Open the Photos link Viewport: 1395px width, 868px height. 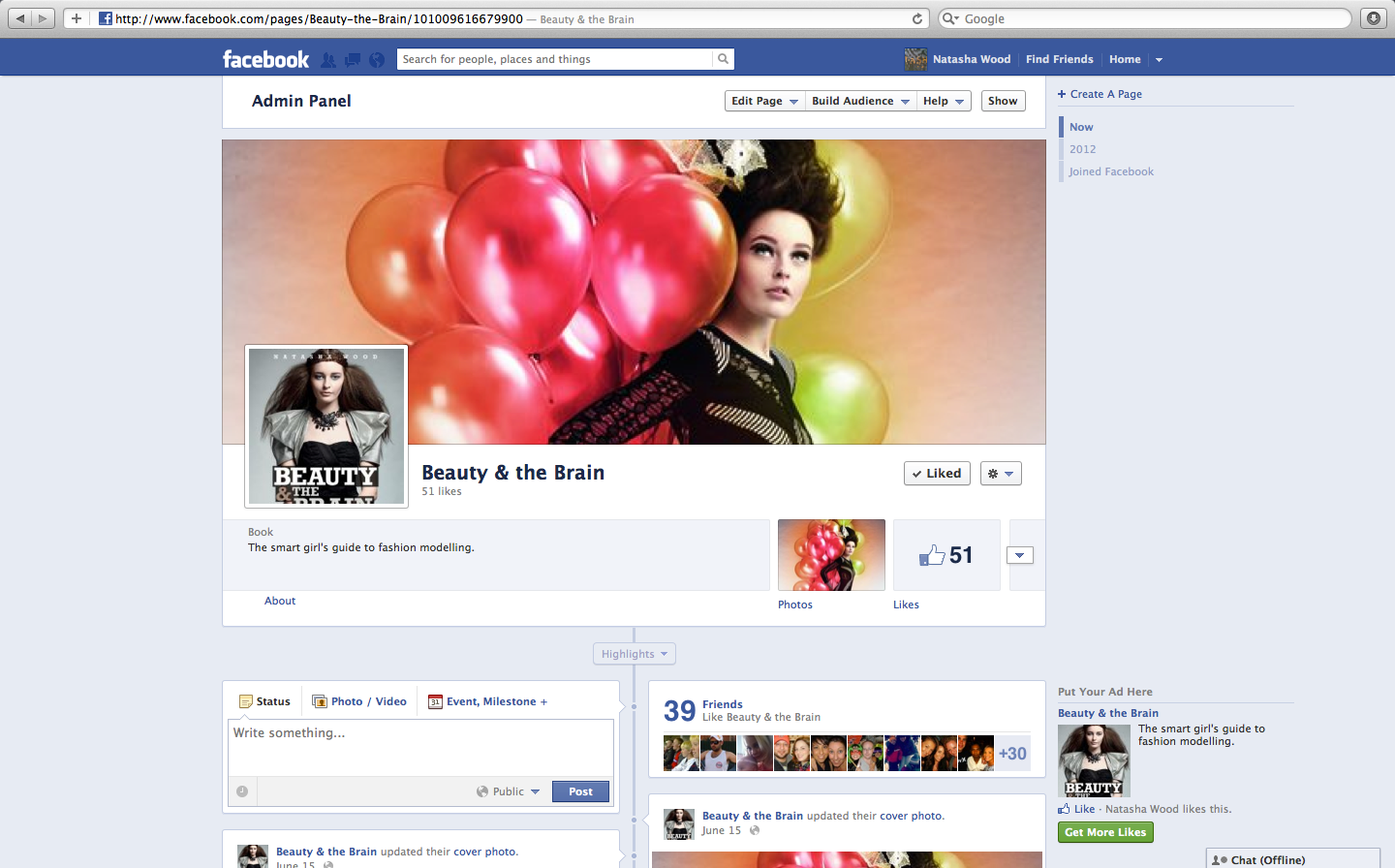click(x=795, y=604)
